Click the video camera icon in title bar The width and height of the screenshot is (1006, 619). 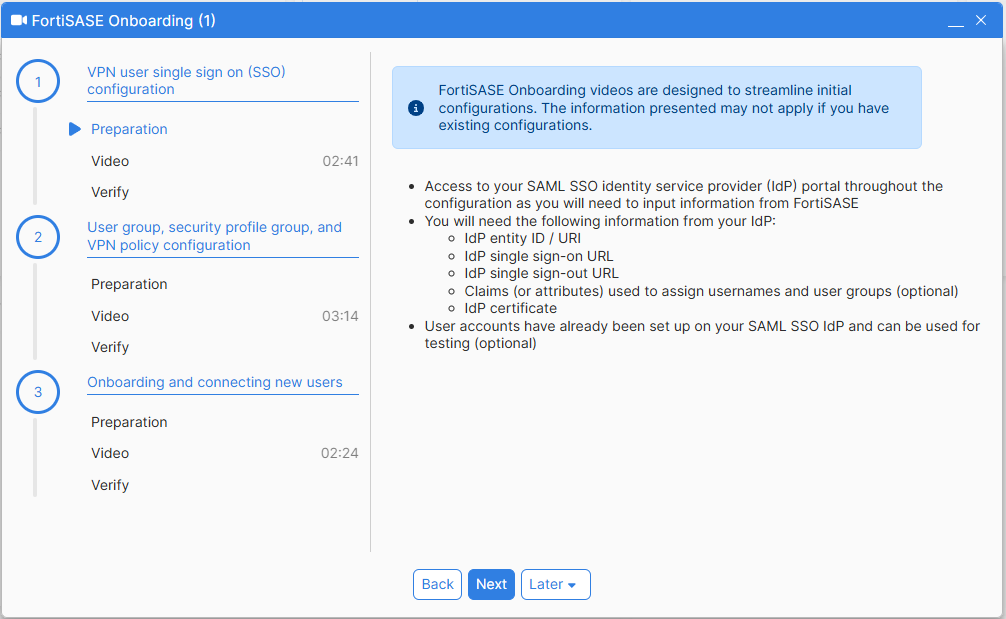19,21
